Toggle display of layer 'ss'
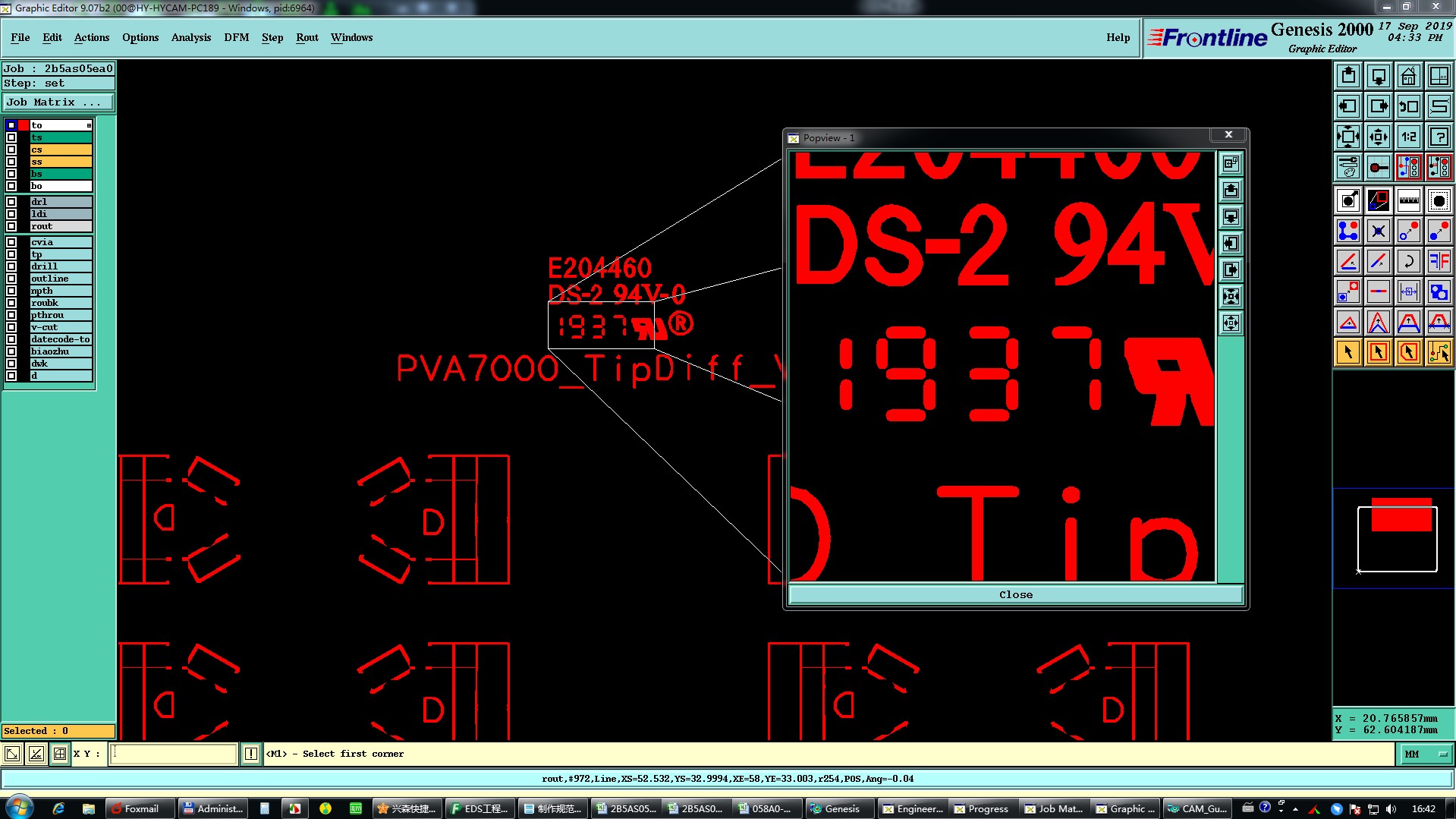The height and width of the screenshot is (819, 1456). point(11,162)
